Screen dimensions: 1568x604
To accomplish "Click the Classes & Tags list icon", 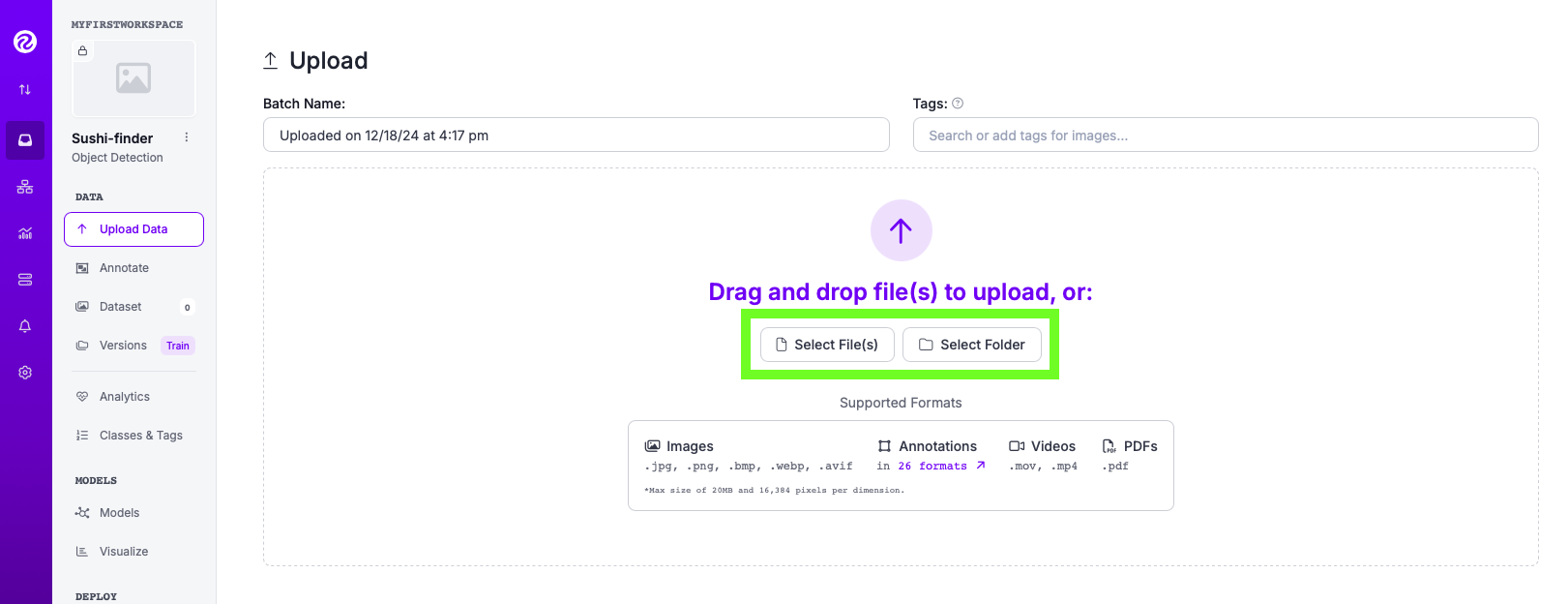I will tap(82, 436).
